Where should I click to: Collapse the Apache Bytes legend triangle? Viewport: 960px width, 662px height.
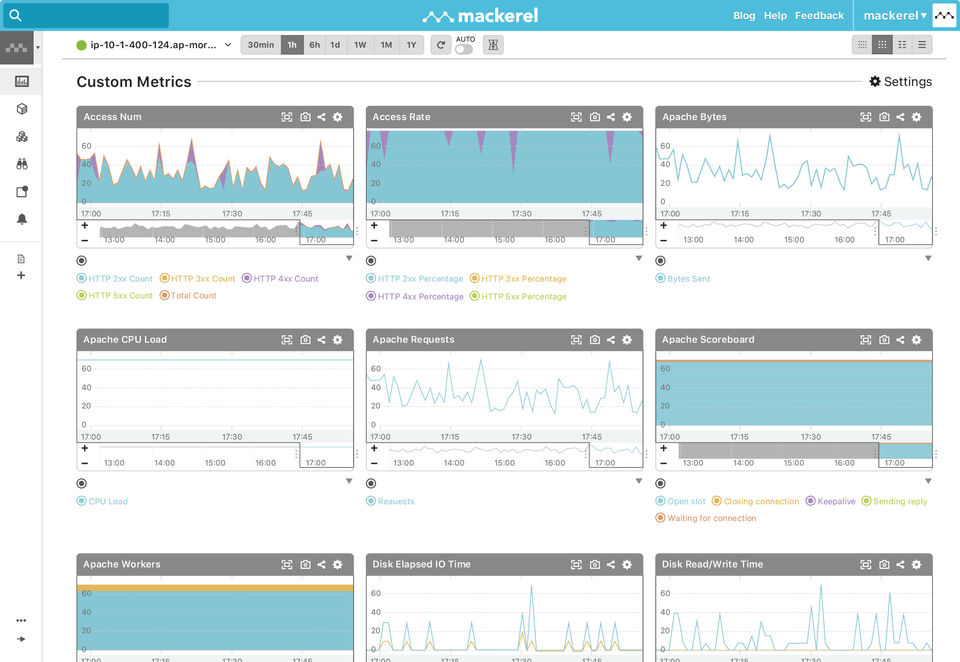928,258
